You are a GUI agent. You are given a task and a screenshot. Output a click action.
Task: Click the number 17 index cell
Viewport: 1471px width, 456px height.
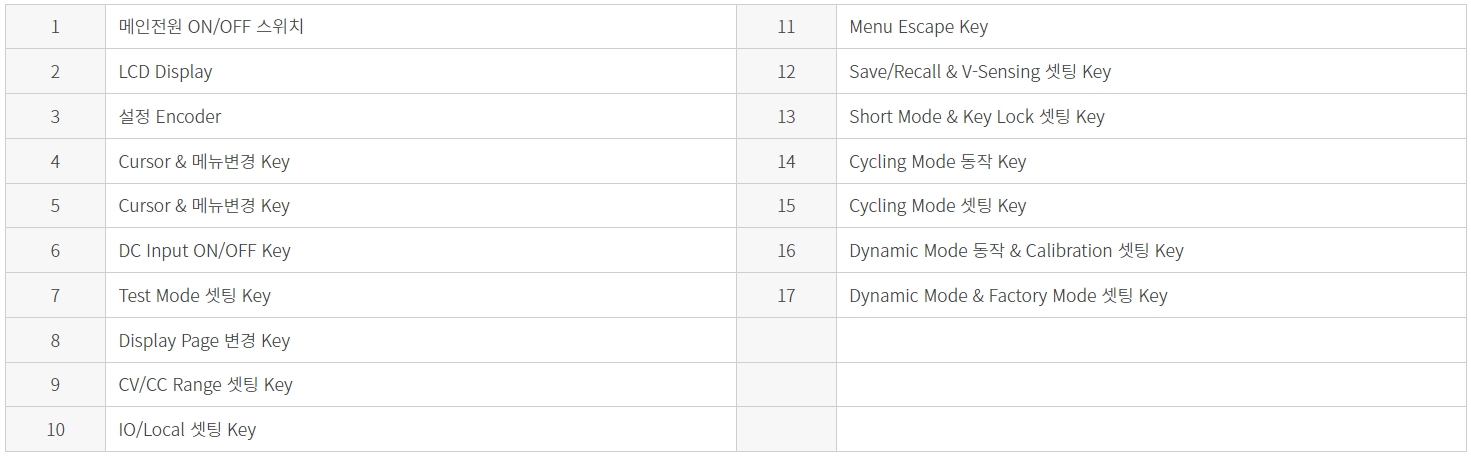[x=786, y=296]
